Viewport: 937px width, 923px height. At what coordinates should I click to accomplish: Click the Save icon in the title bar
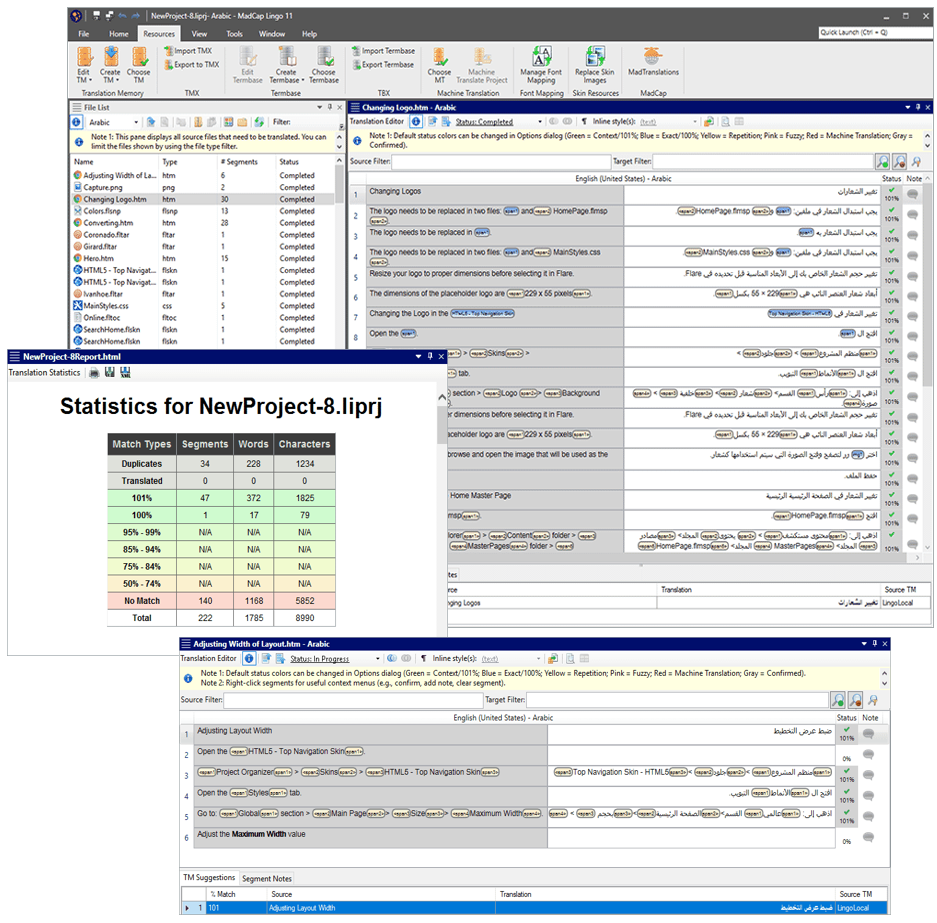point(97,16)
